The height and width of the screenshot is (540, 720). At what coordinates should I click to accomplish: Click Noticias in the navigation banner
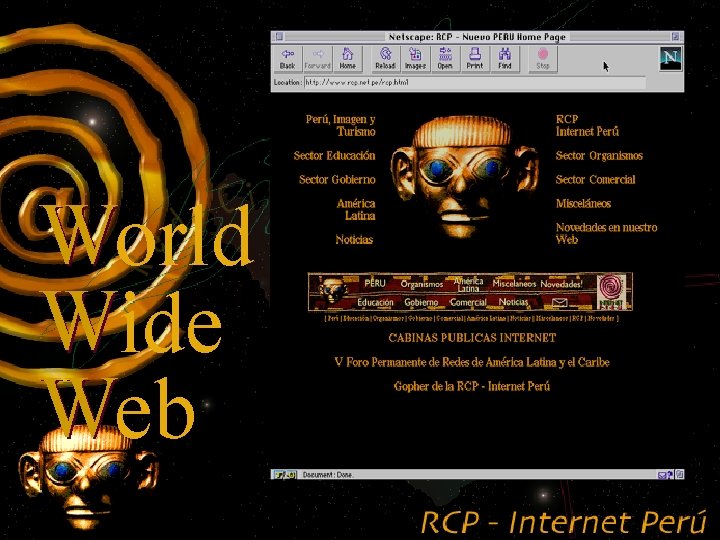(513, 302)
